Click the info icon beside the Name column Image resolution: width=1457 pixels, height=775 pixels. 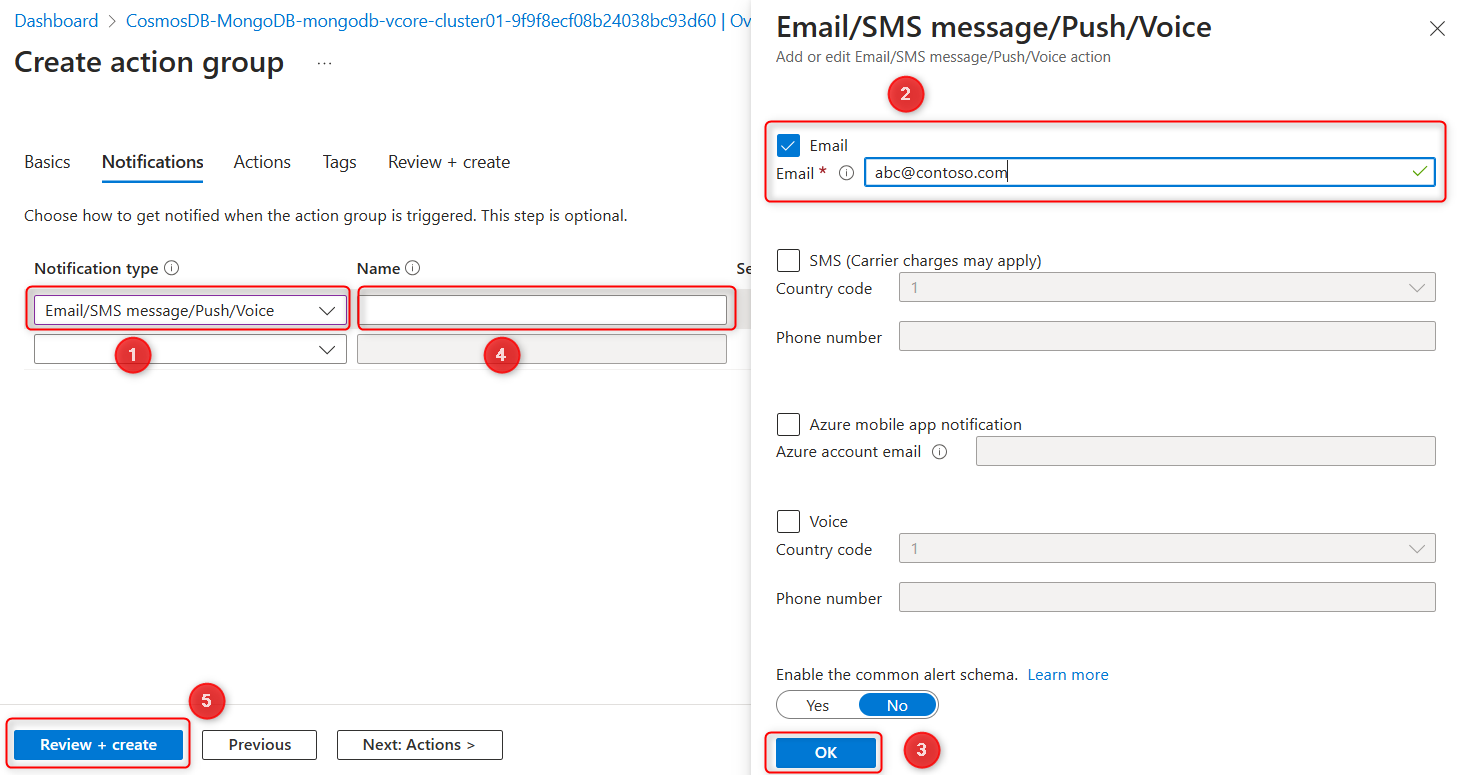coord(413,267)
